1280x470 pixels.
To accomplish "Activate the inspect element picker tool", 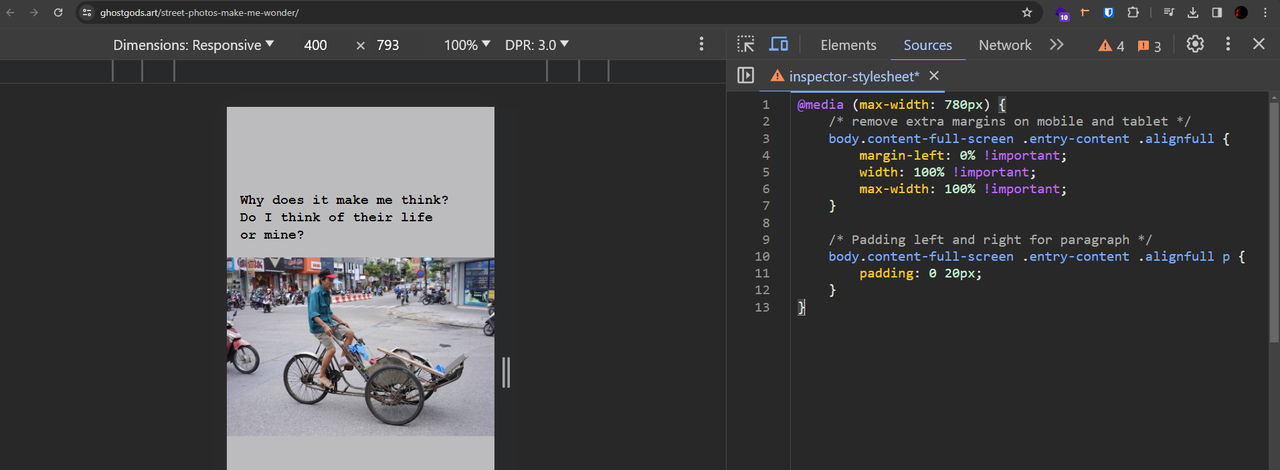I will (746, 44).
